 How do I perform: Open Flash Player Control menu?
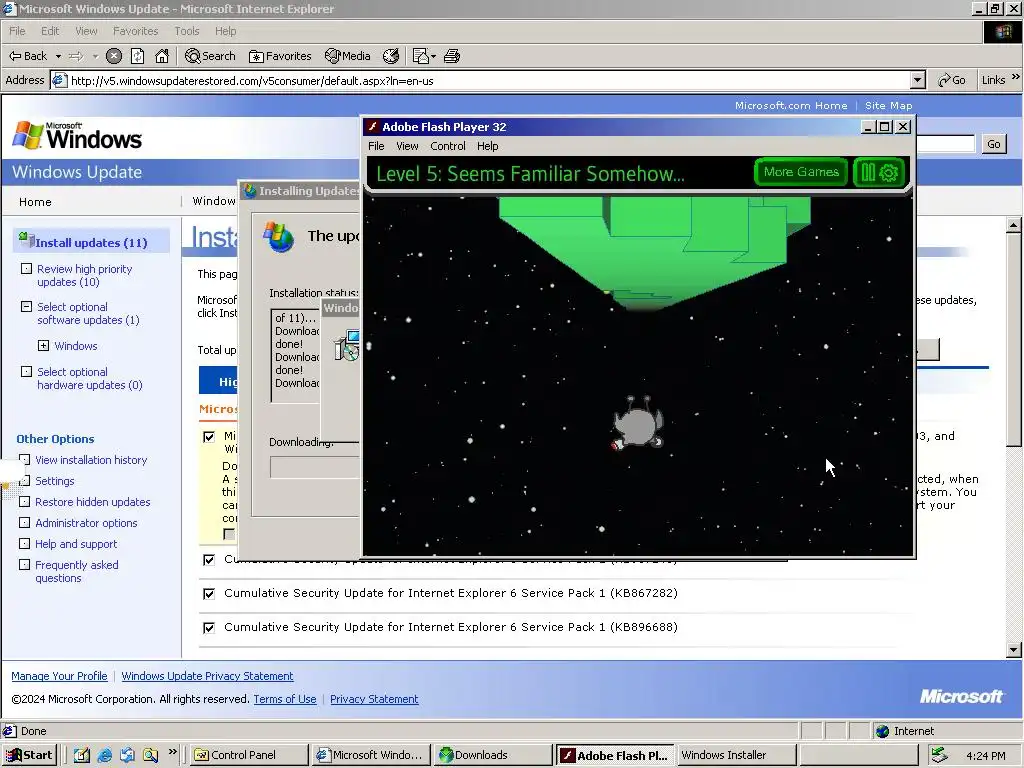pos(447,146)
